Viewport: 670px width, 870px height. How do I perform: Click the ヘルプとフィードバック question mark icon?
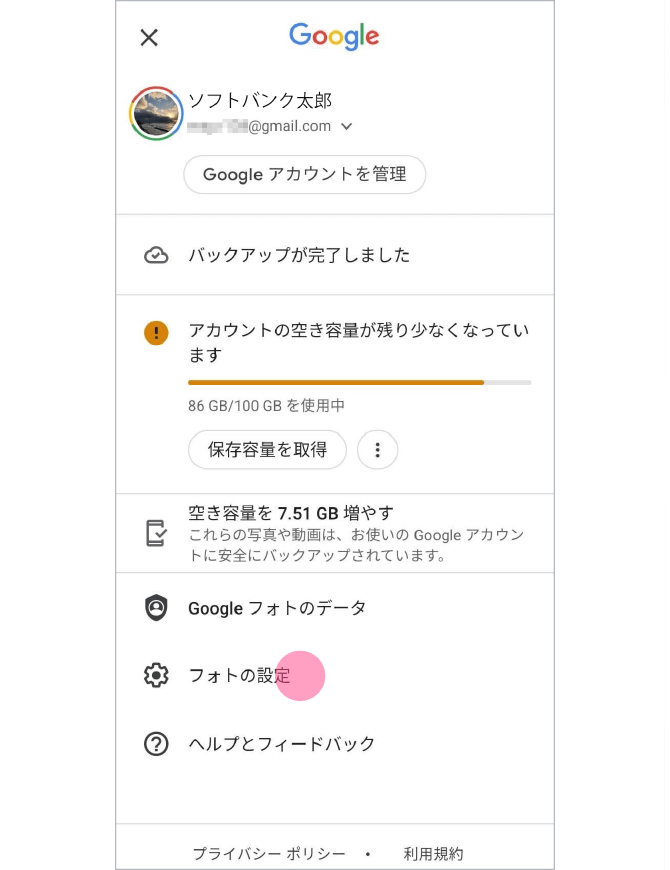(x=156, y=744)
